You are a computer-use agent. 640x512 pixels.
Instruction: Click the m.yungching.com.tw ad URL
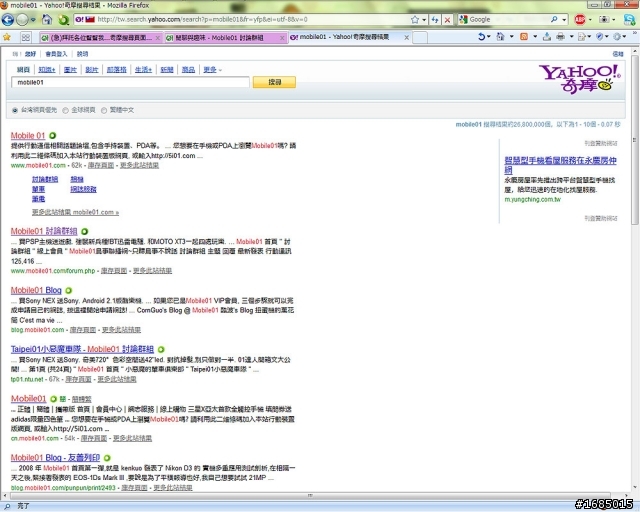point(533,200)
